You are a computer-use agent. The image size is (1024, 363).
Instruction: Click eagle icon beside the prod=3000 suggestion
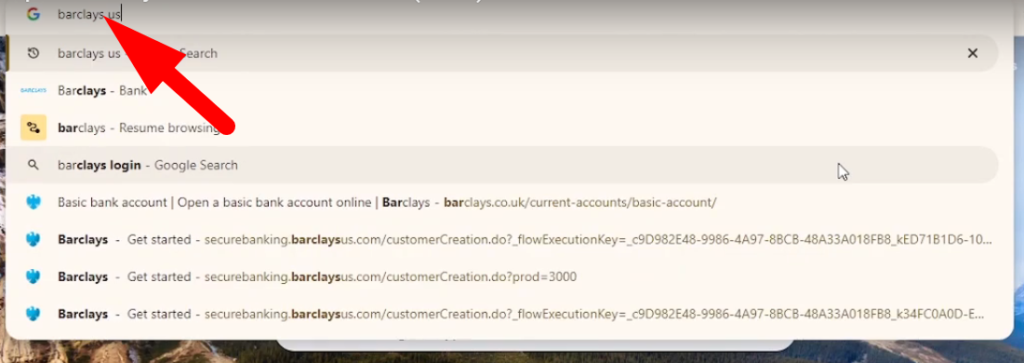pyautogui.click(x=33, y=277)
